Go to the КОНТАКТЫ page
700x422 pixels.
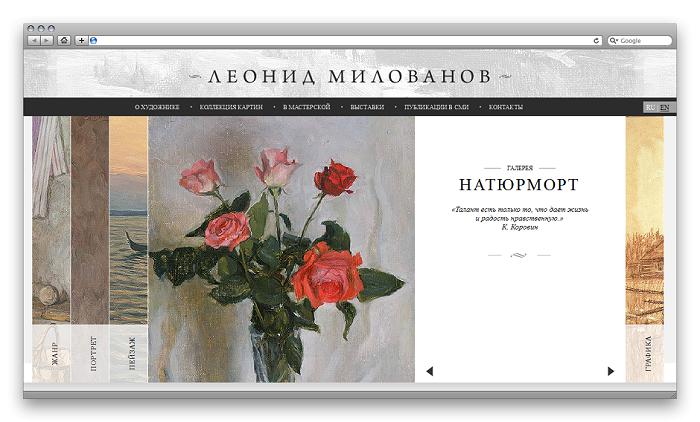(506, 107)
